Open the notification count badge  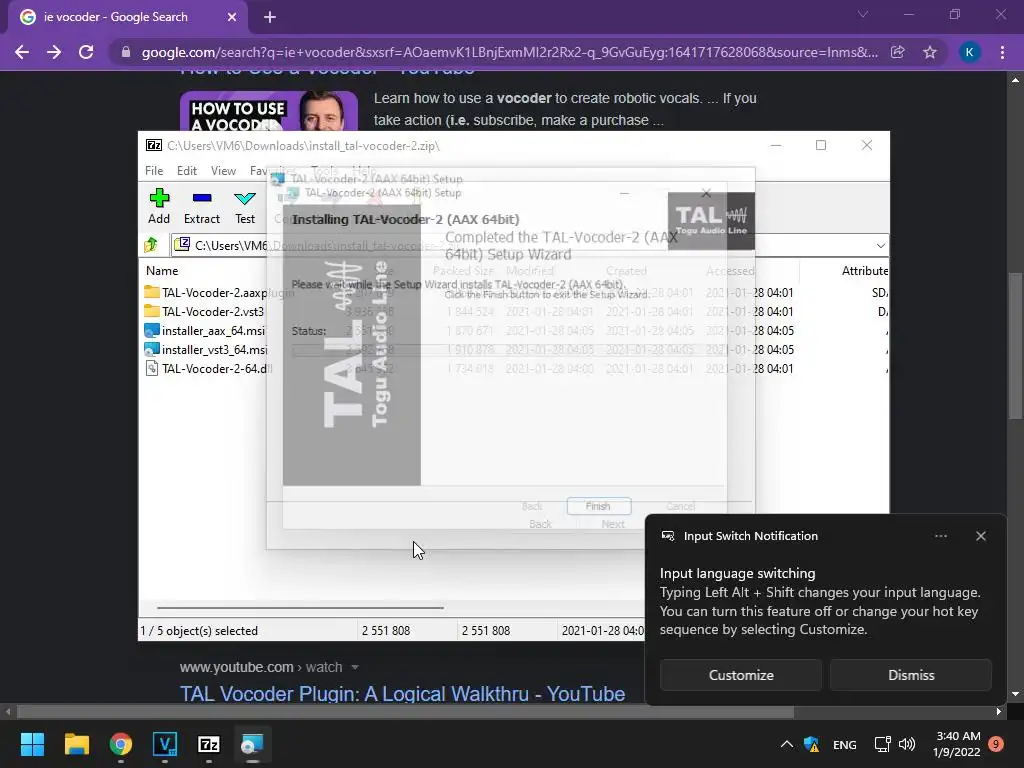tap(996, 744)
